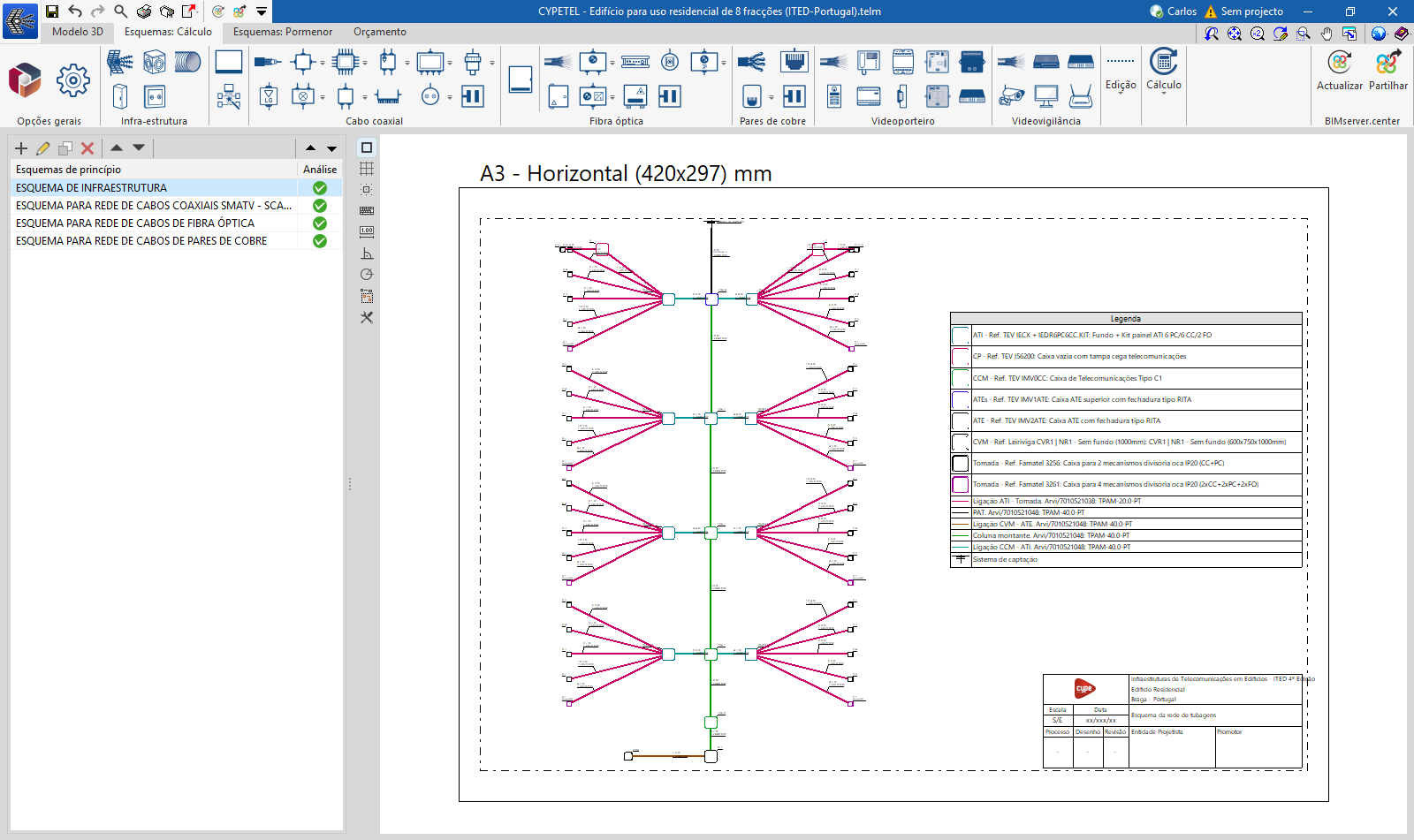Switch to the Modelo 3D tab

click(77, 32)
